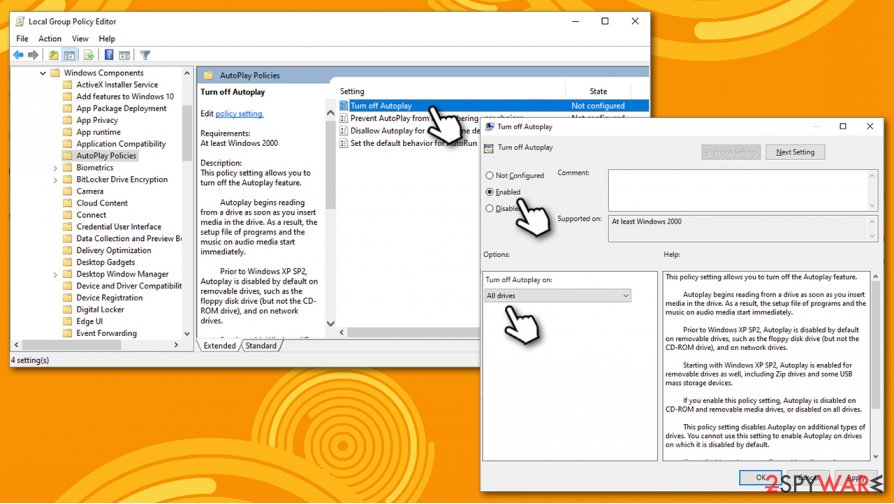Image resolution: width=894 pixels, height=504 pixels.
Task: Click the Export List toolbar icon
Action: 88,55
